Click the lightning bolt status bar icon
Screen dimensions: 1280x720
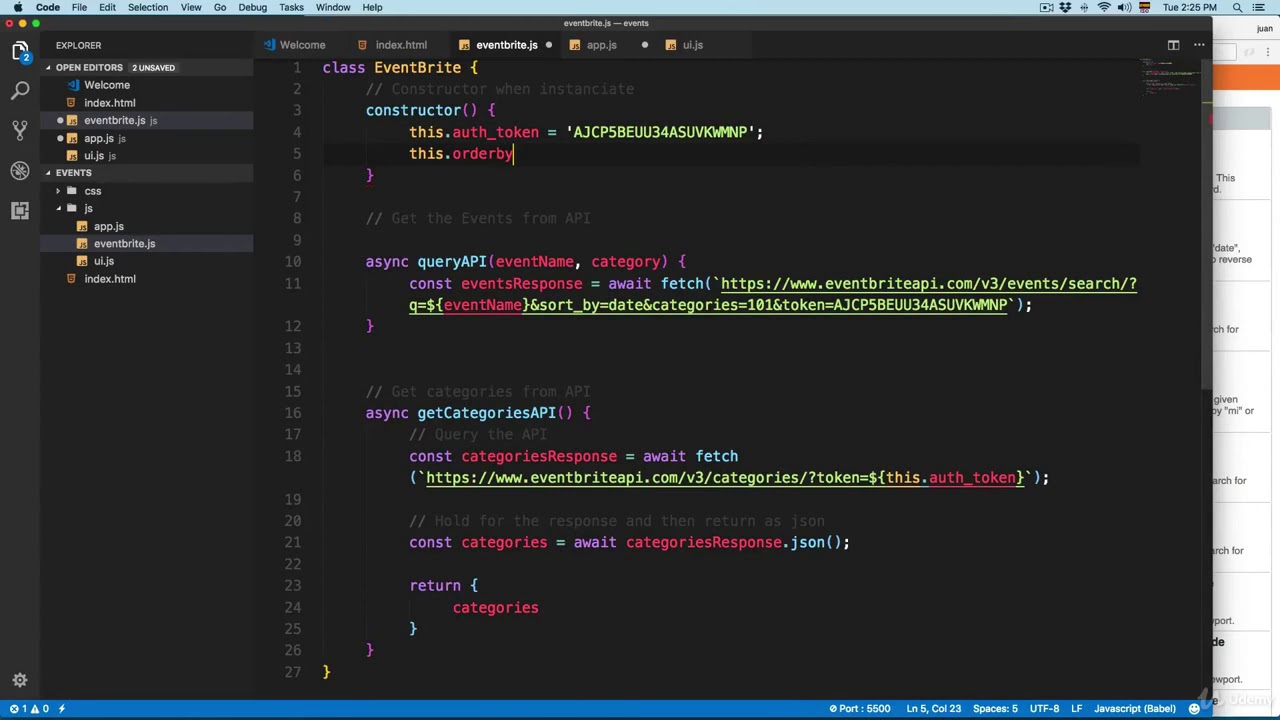tap(62, 709)
